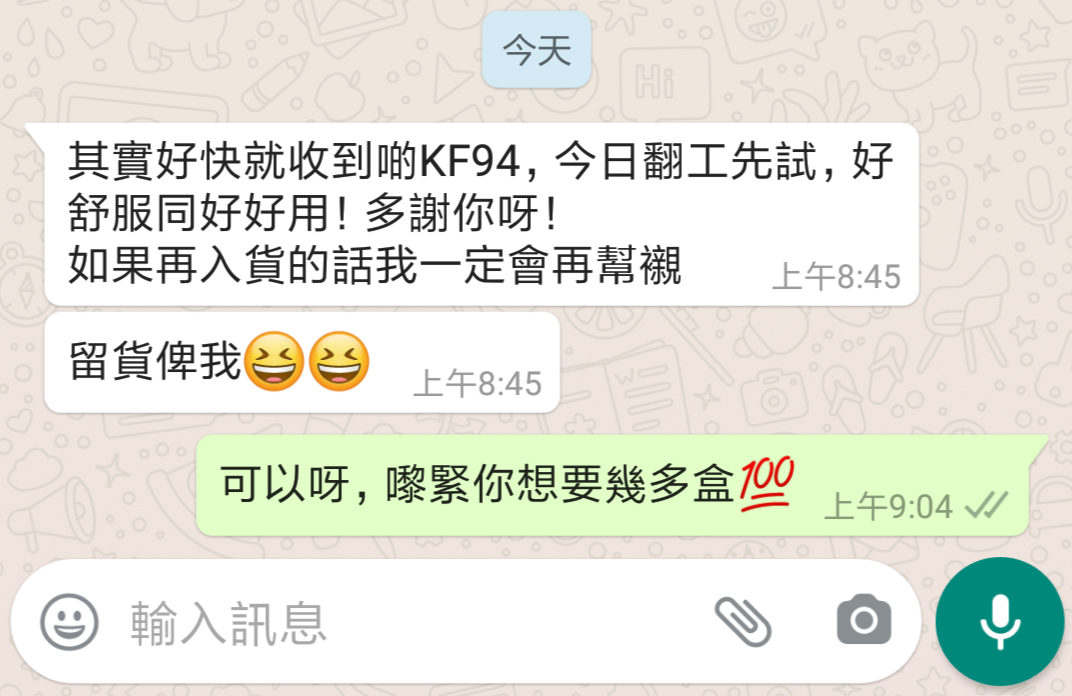
Task: Open the emoji picker smiley icon
Action: [69, 621]
